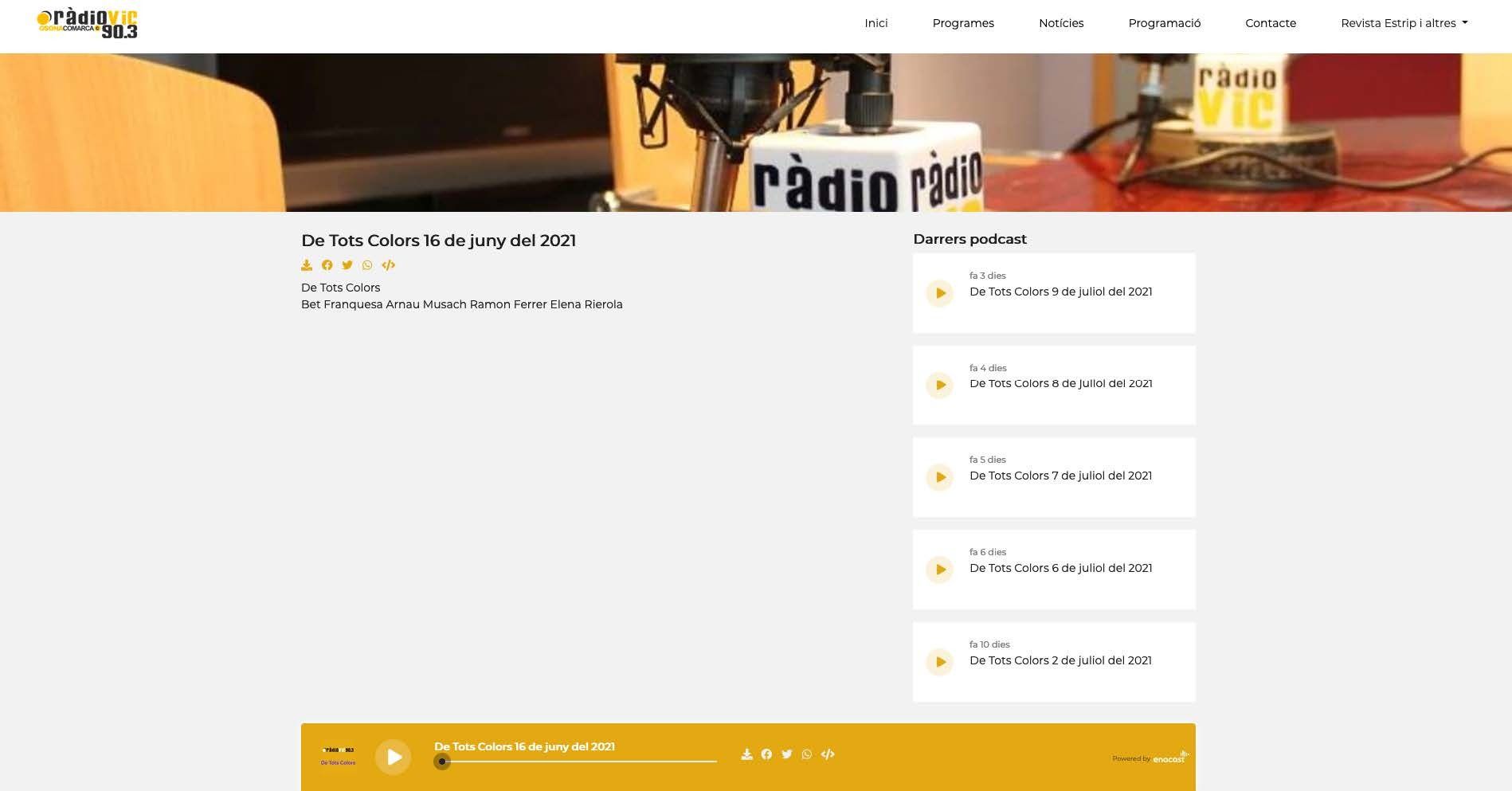Download icon in the yellow player bar
Viewport: 1512px width, 791px height.
(x=746, y=754)
